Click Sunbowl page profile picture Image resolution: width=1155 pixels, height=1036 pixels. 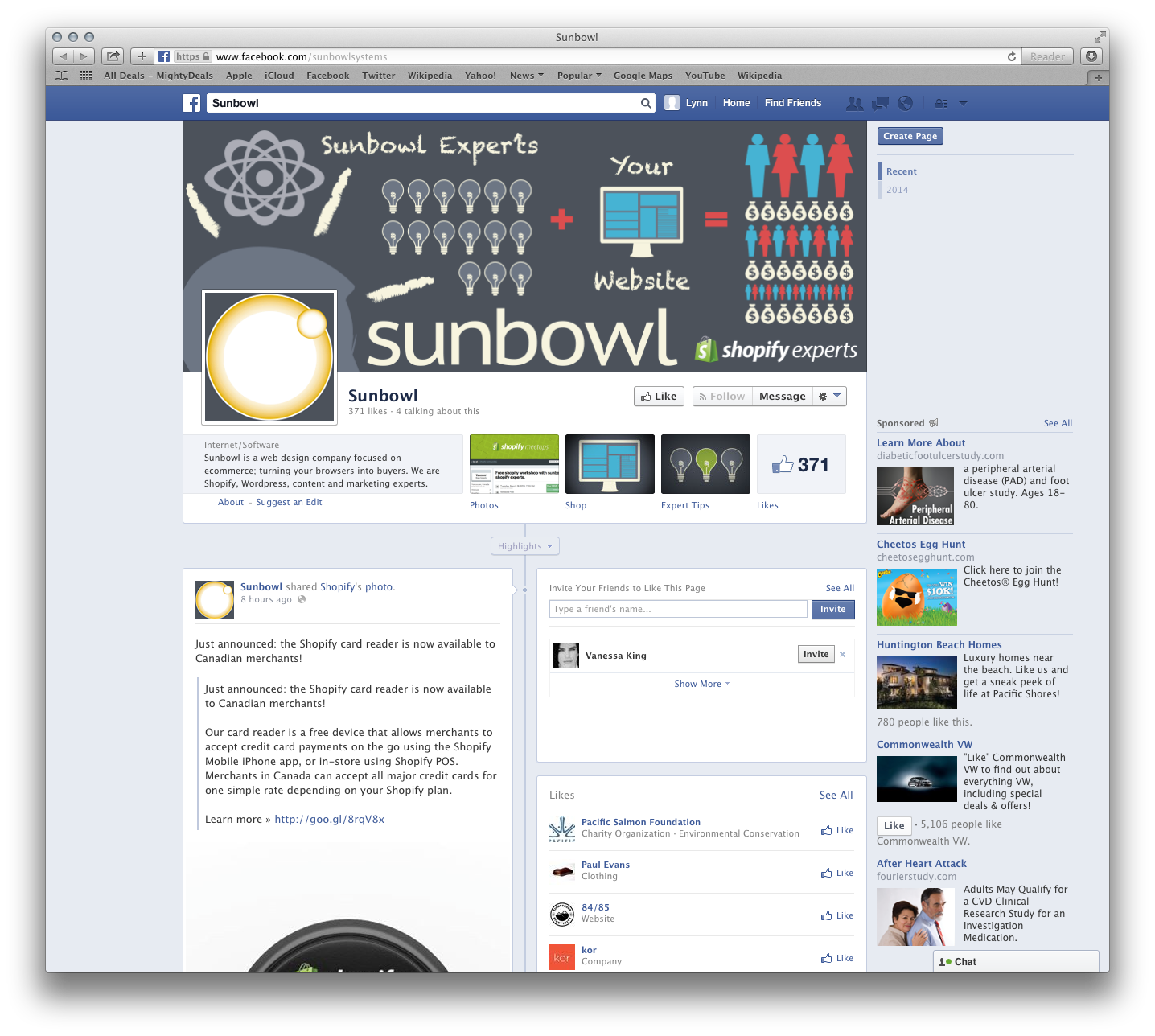[x=269, y=357]
